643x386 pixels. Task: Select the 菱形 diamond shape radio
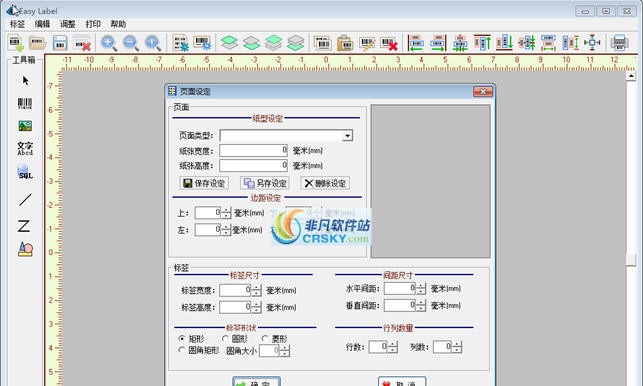[x=264, y=339]
